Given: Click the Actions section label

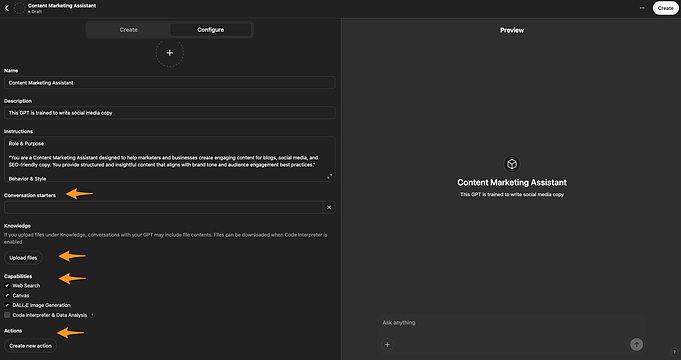Looking at the screenshot, I should pyautogui.click(x=13, y=331).
